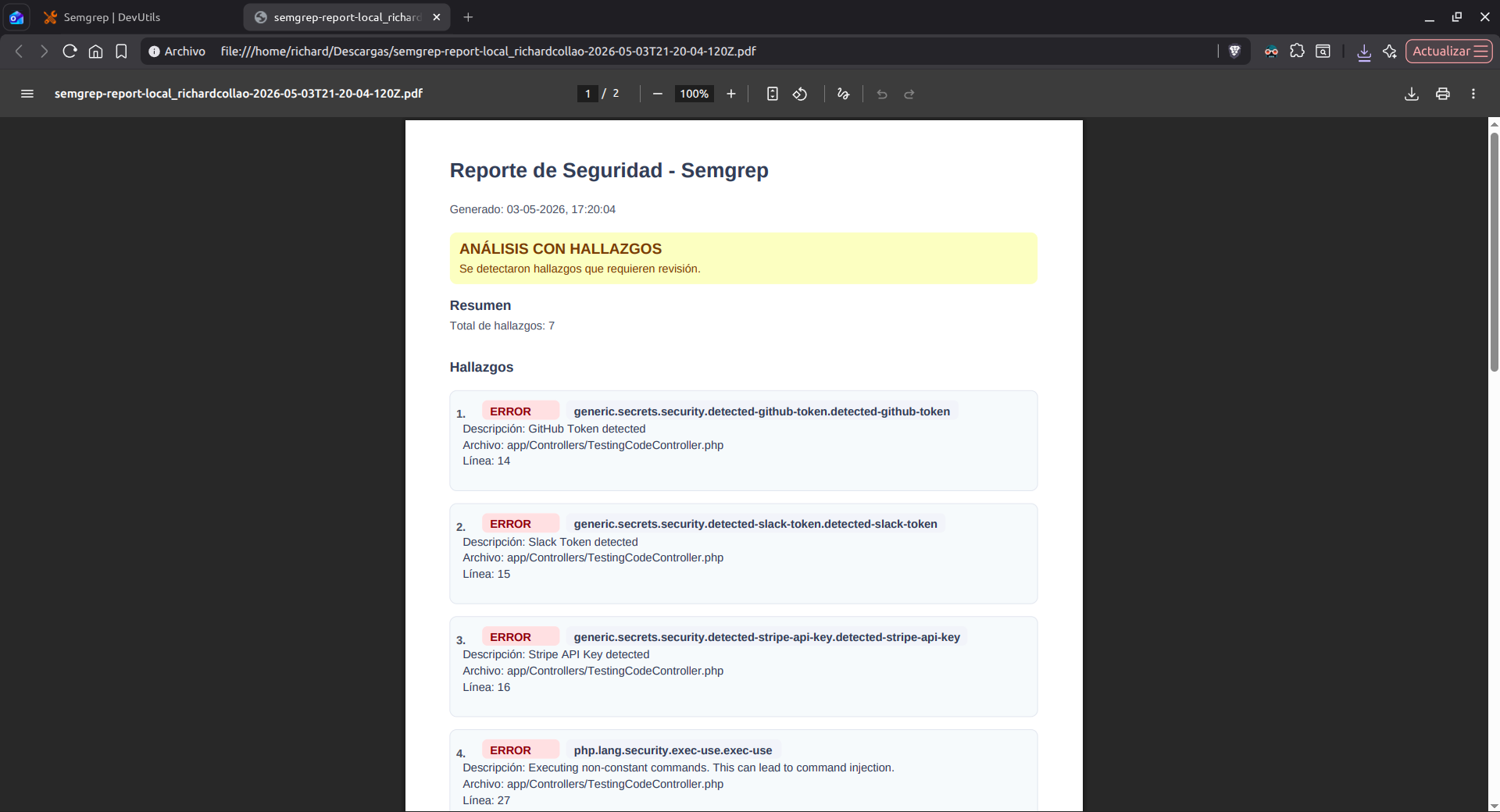Click the glasses extension icon in toolbar
The image size is (1500, 812).
(1271, 51)
